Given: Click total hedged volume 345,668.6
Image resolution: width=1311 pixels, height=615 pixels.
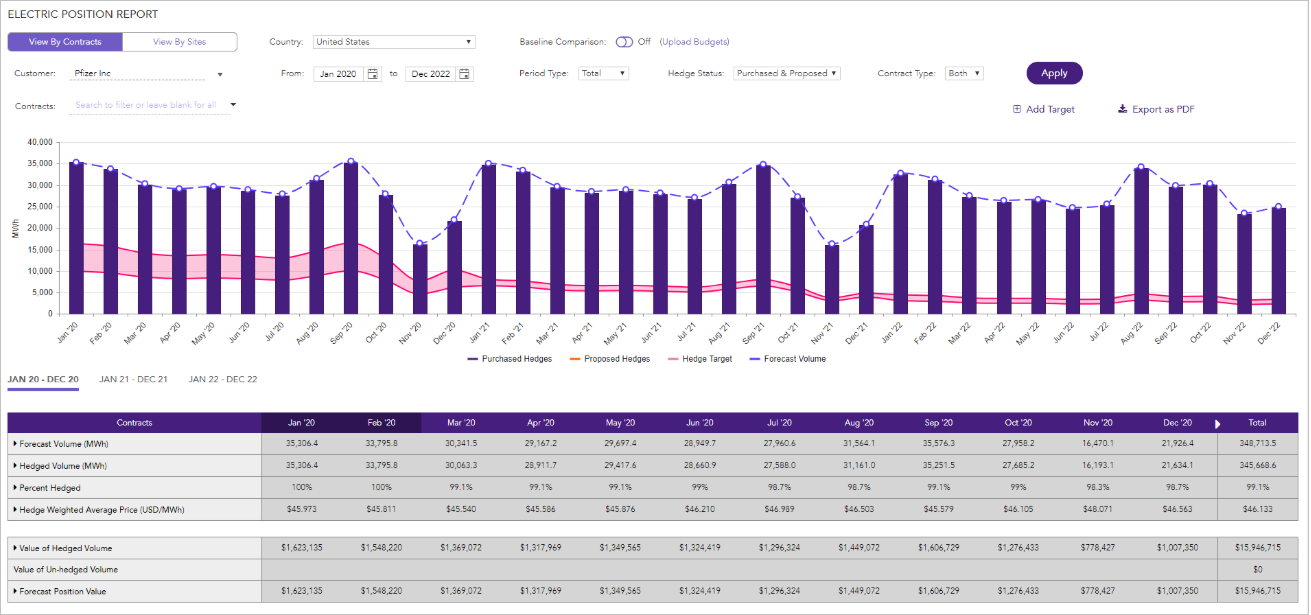Looking at the screenshot, I should coord(1257,465).
